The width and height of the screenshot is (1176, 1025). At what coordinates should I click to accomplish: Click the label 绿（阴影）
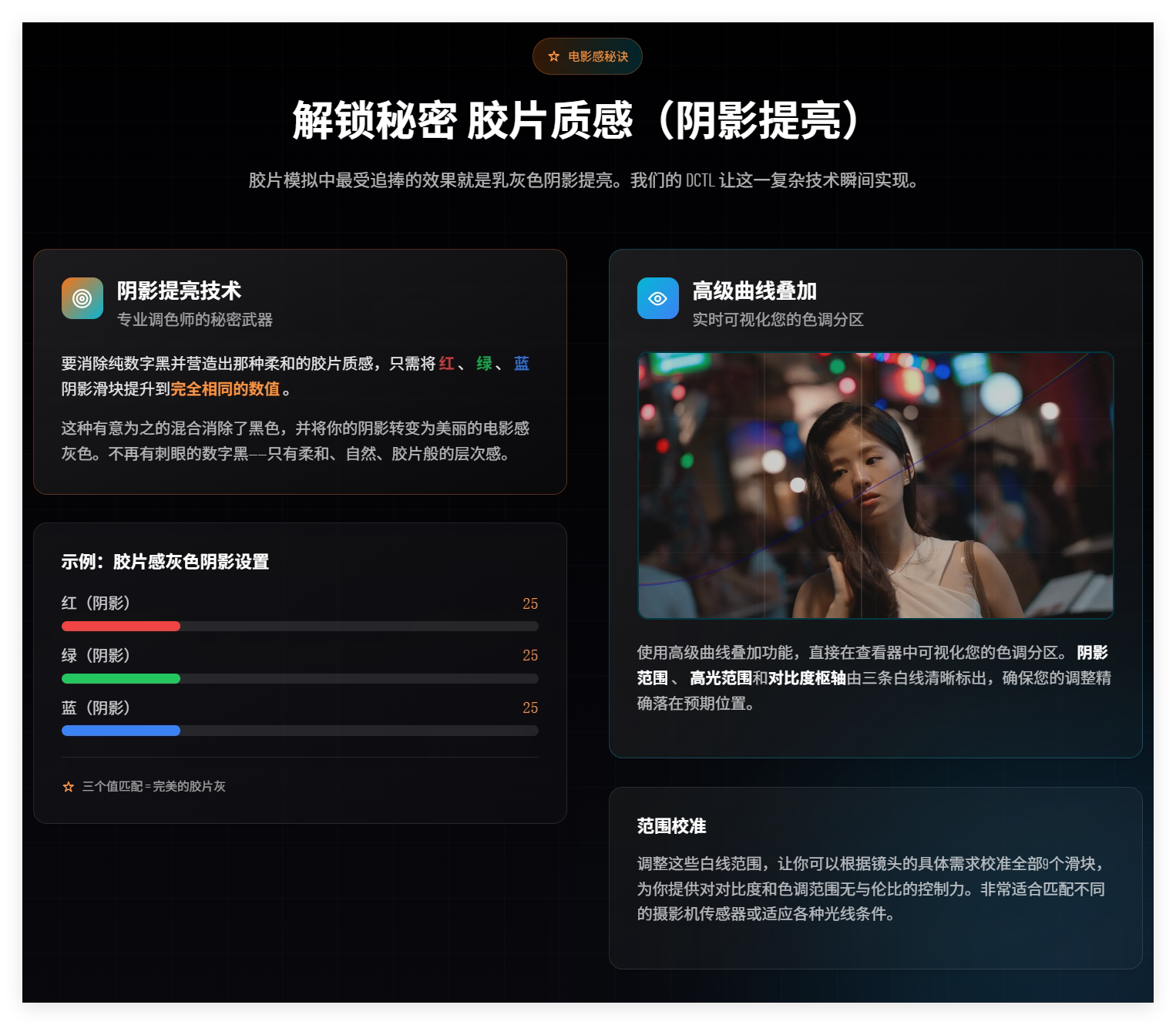pyautogui.click(x=96, y=655)
